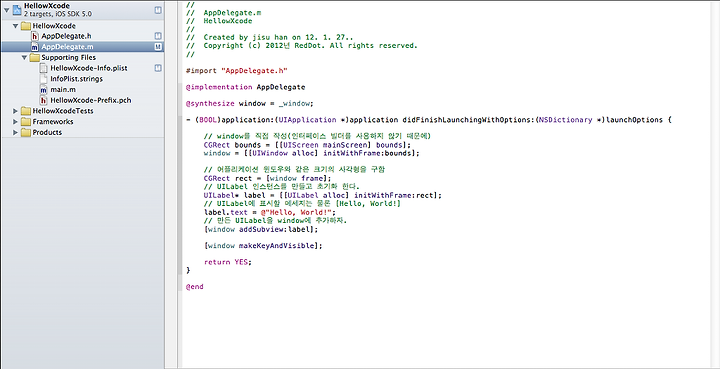Click the HellowXcode-Prefix.pch file icon
Viewport: 720px width, 369px height.
(x=43, y=100)
